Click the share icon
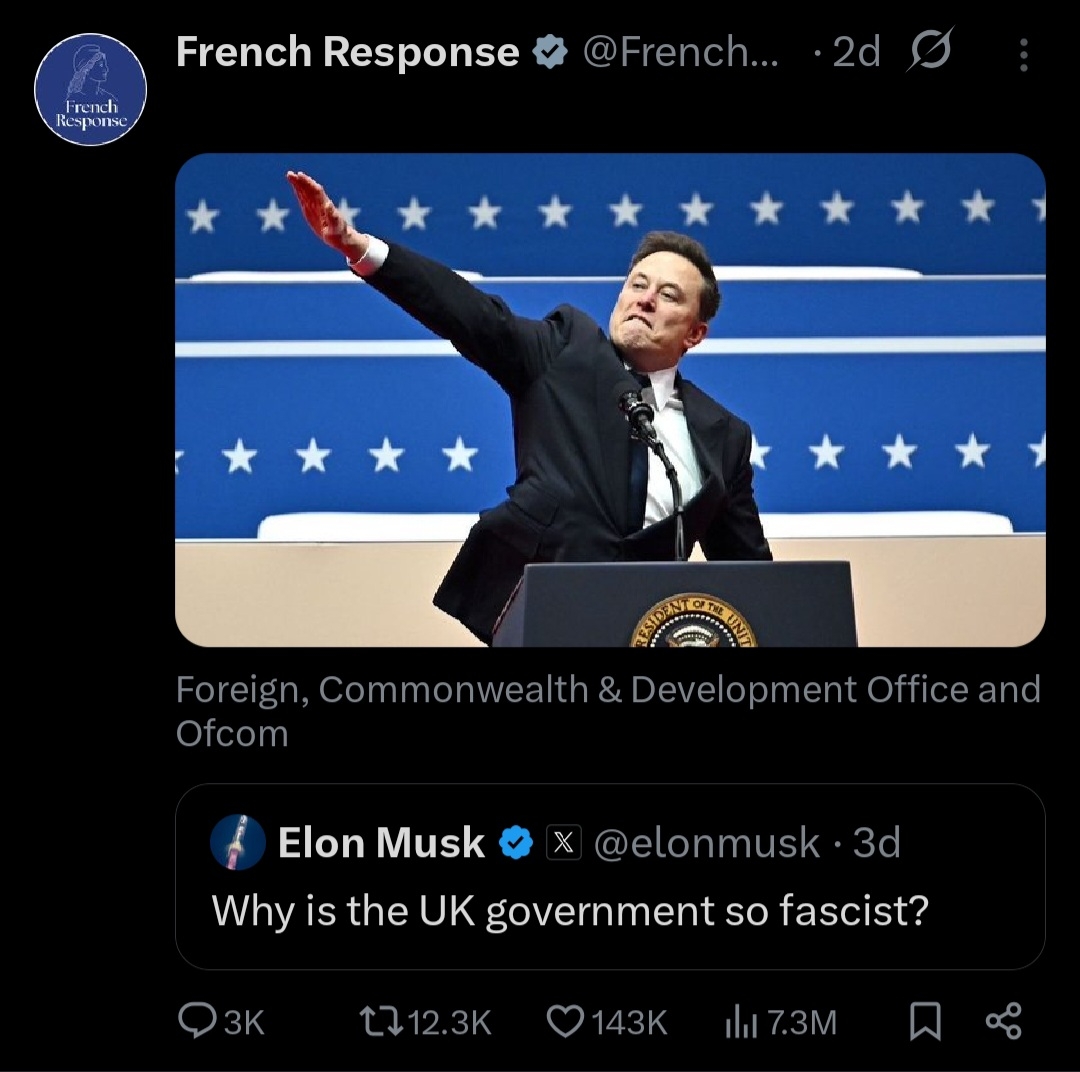 1003,1021
